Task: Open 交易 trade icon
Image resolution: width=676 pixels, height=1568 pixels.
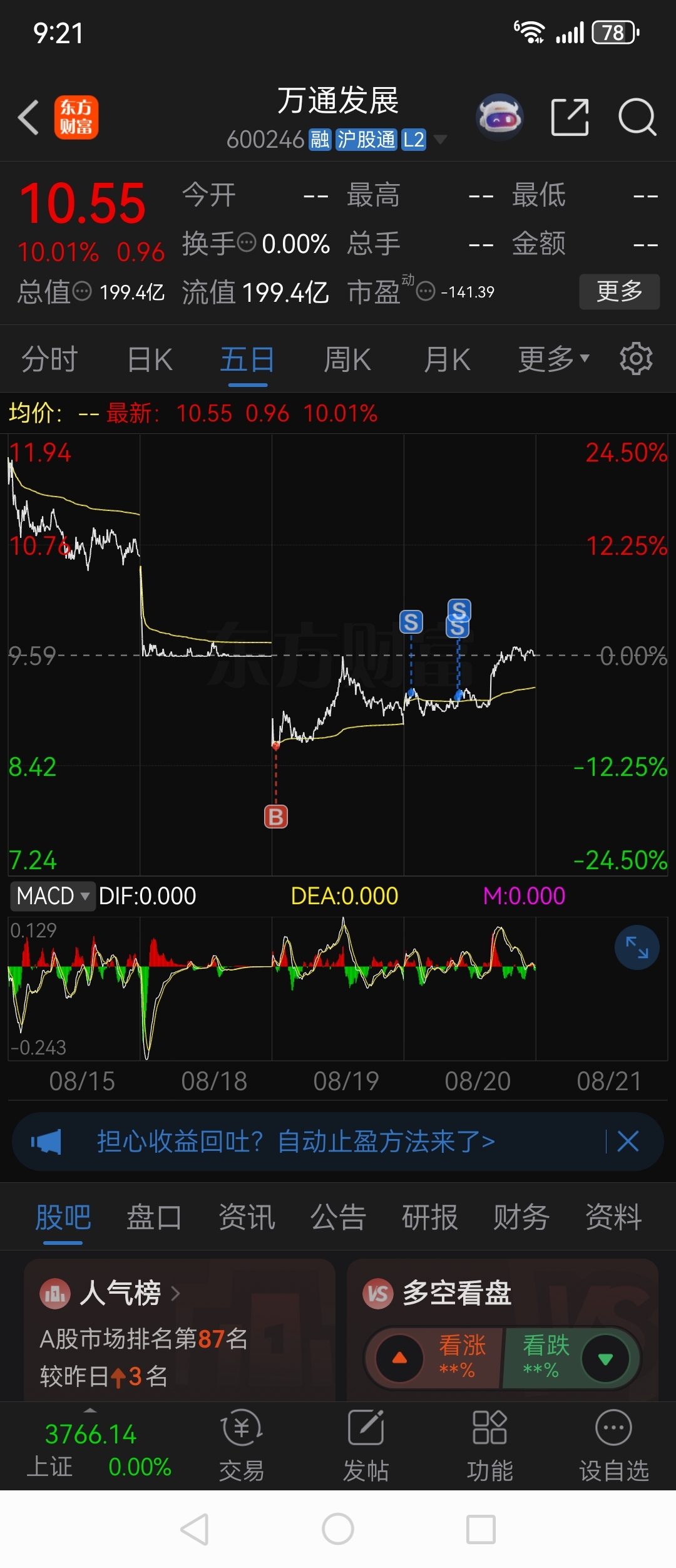Action: [x=242, y=1428]
